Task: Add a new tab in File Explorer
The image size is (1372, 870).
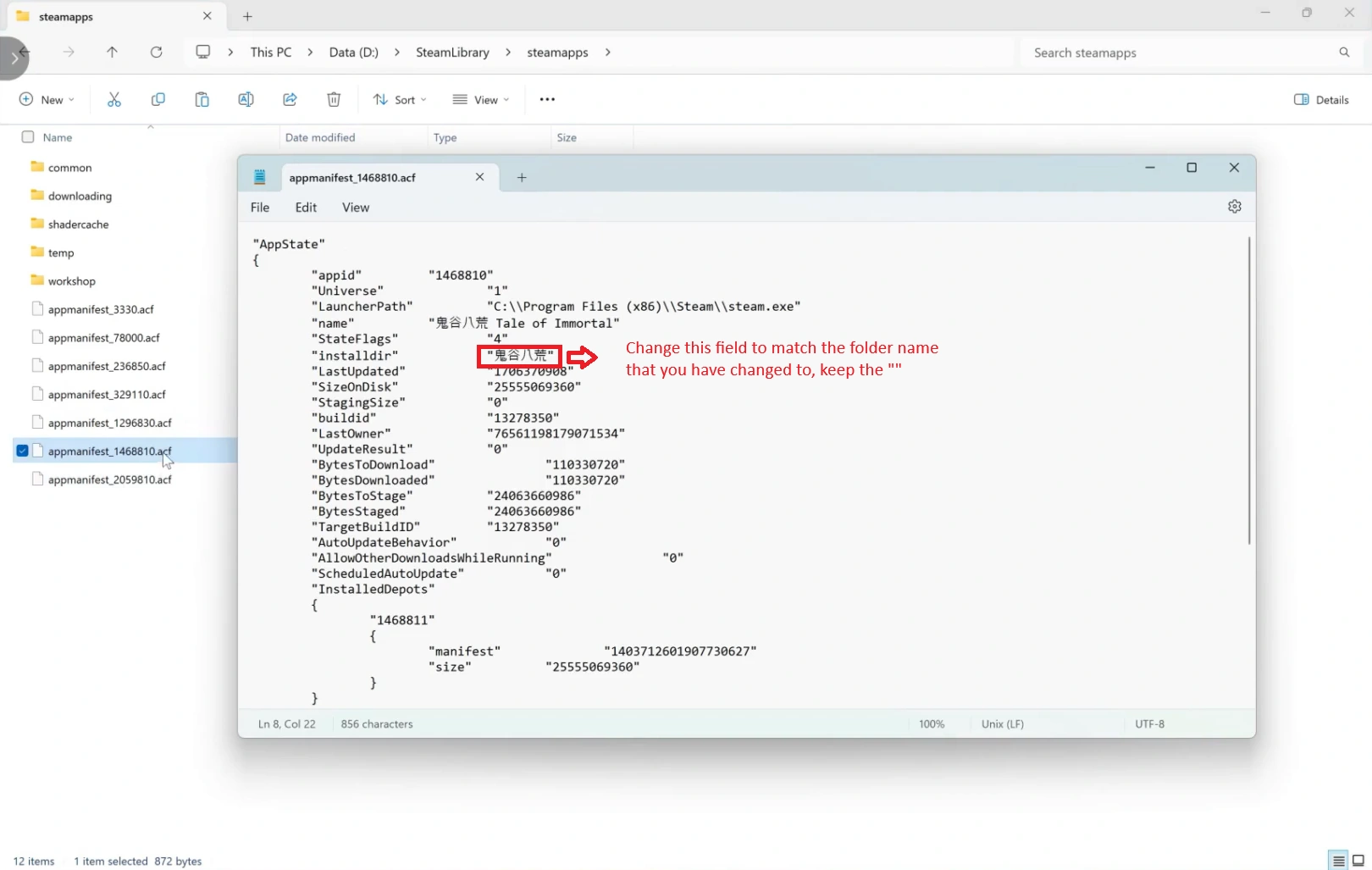Action: [247, 16]
